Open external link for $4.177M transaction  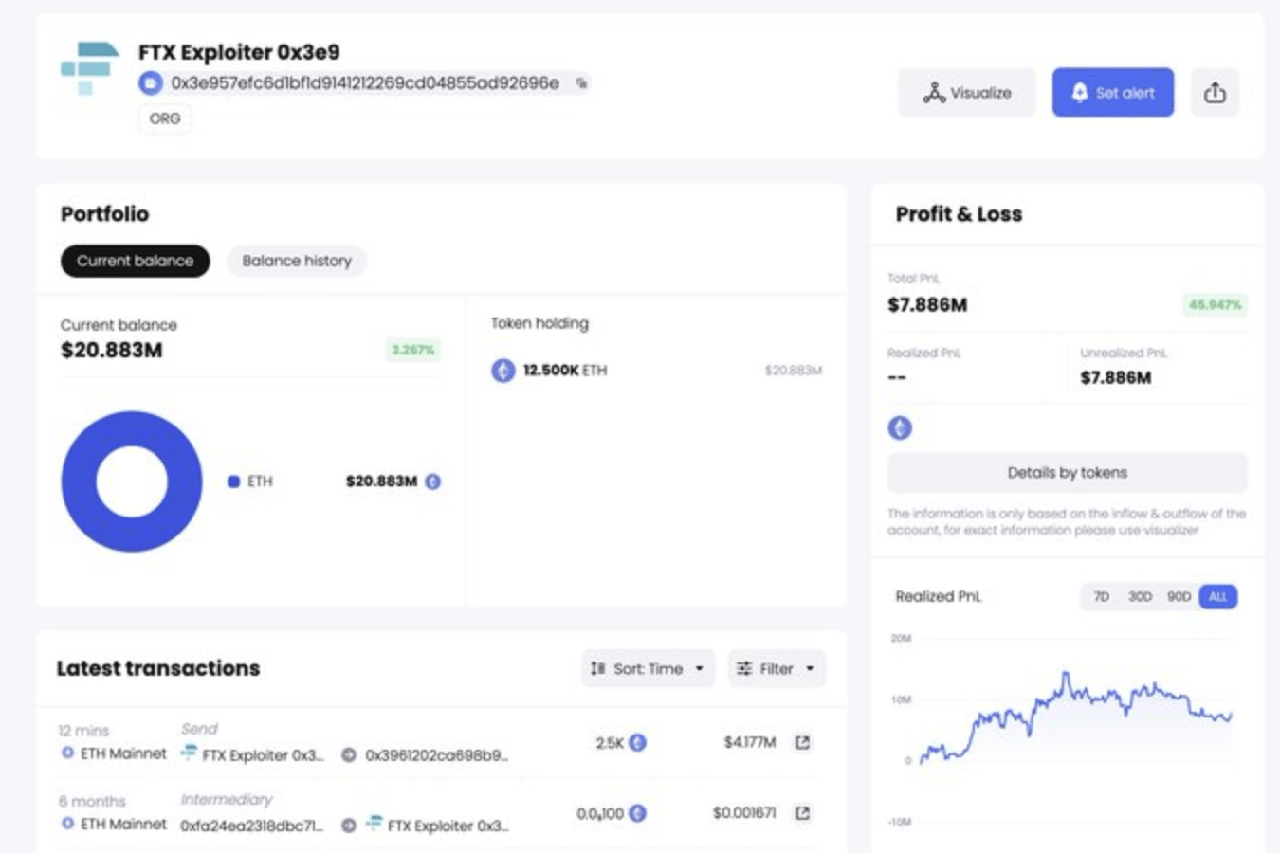(x=802, y=743)
